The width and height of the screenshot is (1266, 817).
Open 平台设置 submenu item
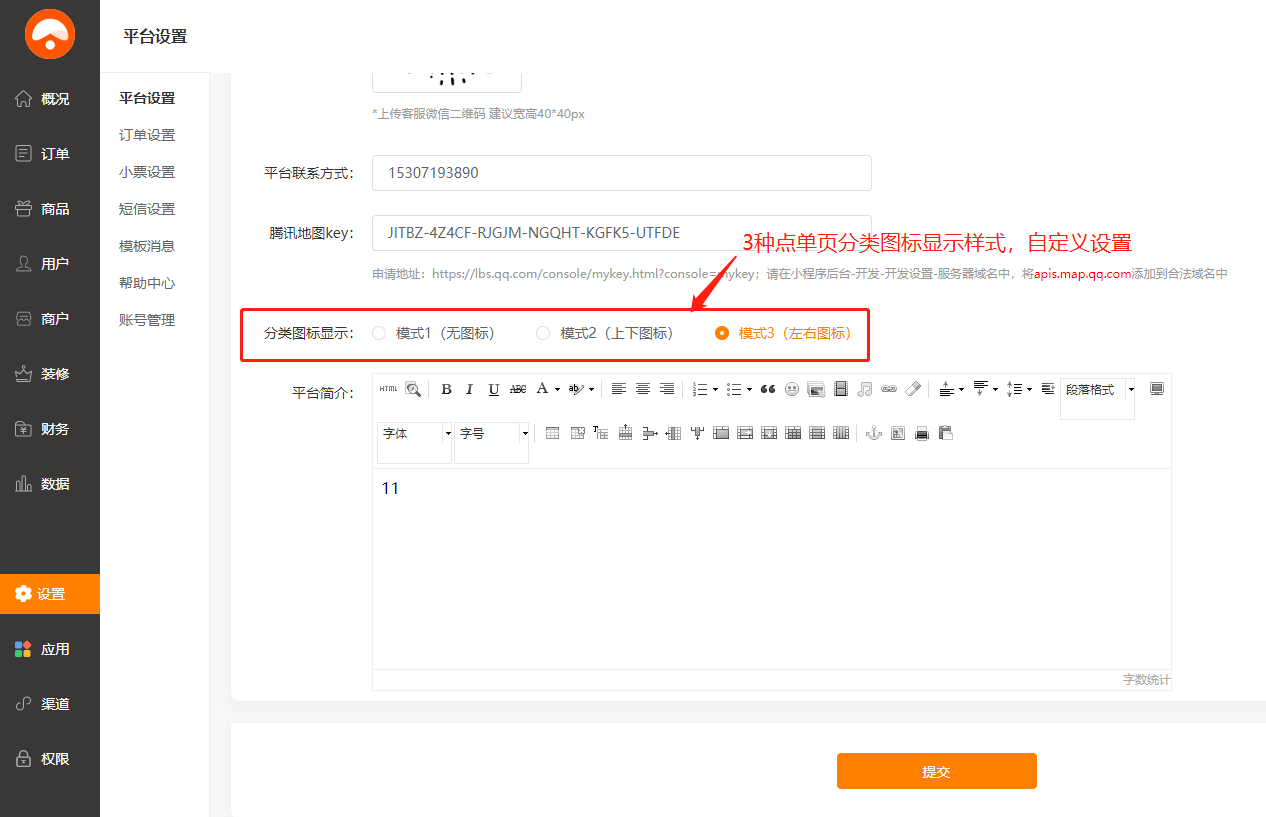pos(147,98)
